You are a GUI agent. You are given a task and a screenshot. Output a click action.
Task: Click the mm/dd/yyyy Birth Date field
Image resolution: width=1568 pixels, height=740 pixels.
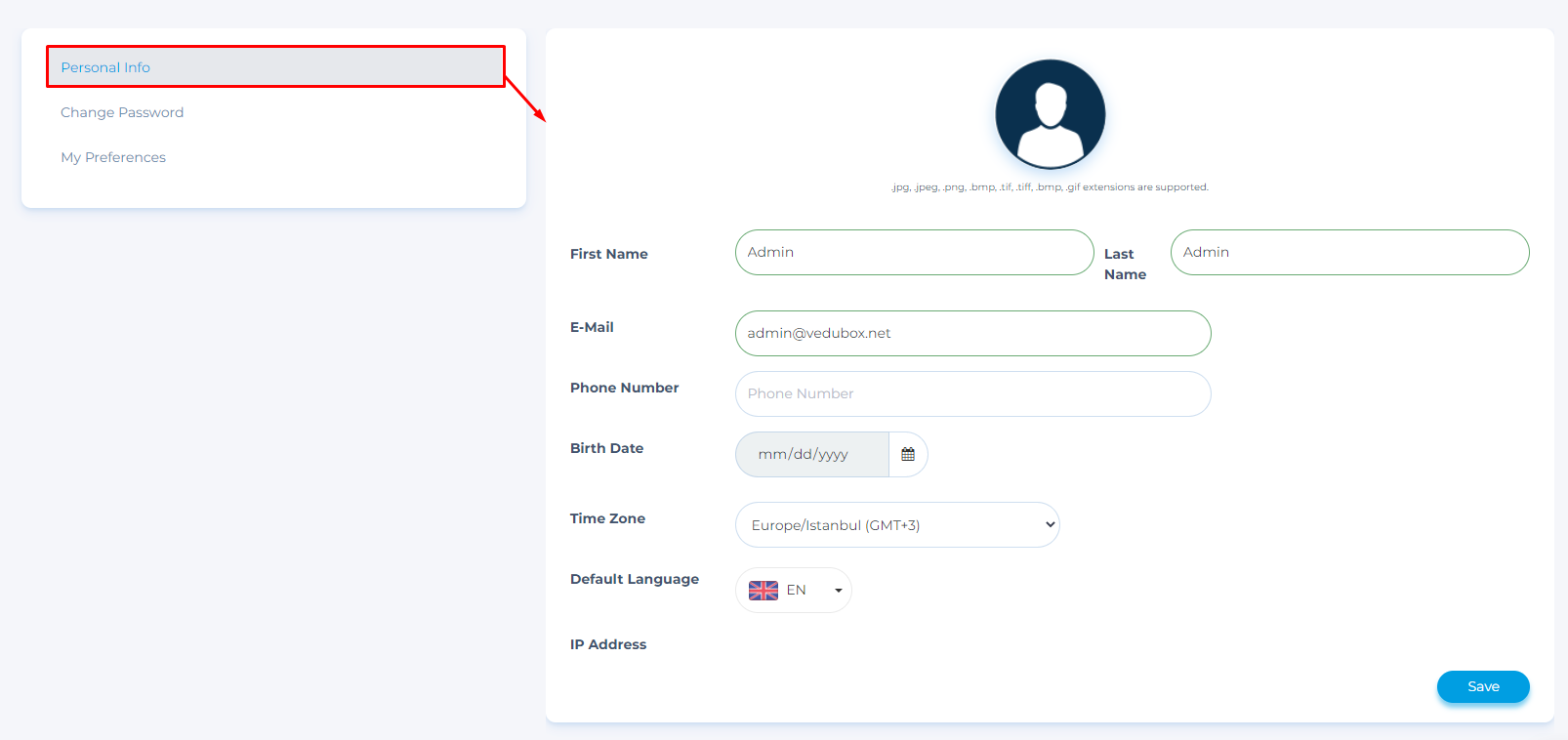[x=811, y=455]
